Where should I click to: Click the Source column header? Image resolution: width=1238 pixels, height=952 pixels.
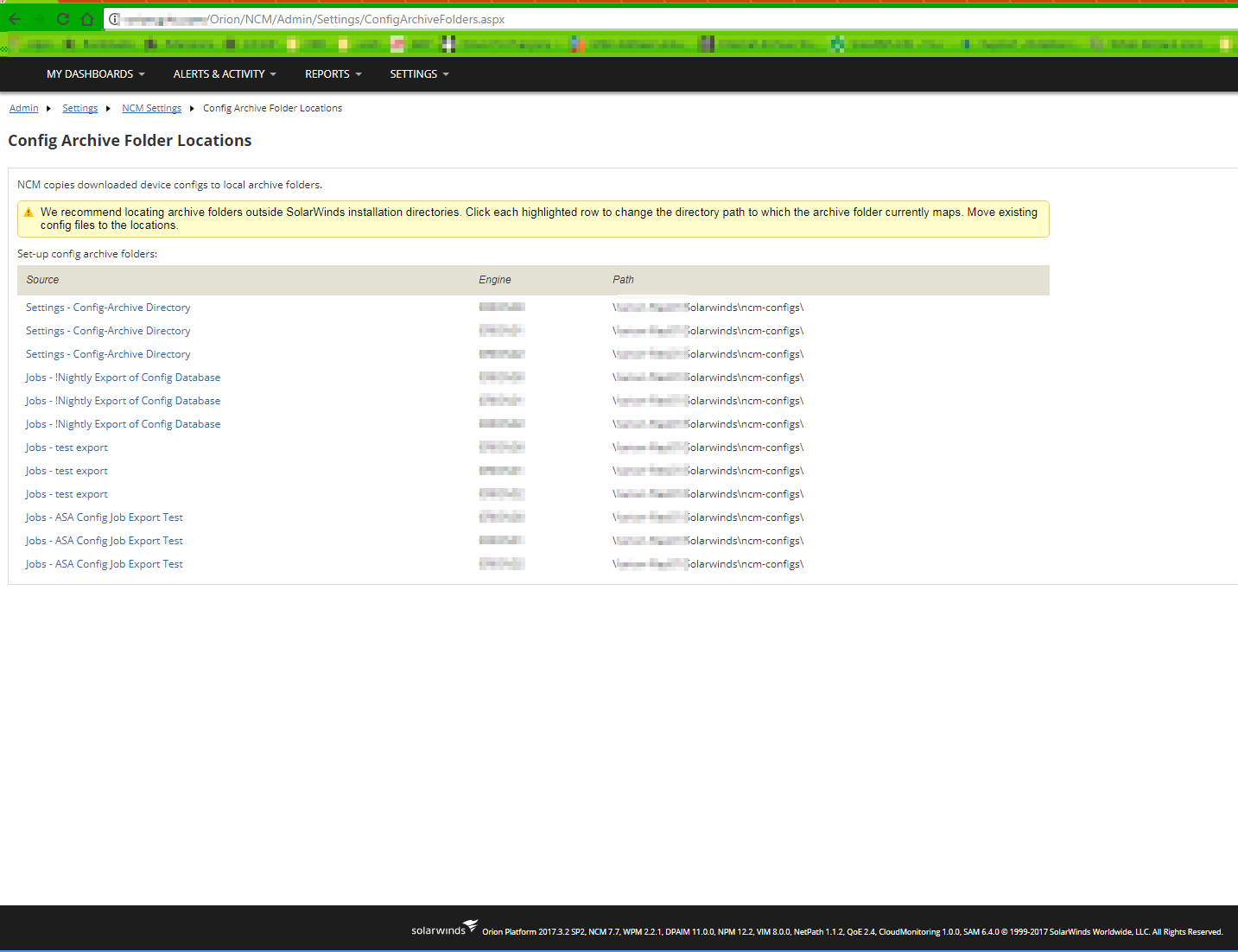coord(42,280)
